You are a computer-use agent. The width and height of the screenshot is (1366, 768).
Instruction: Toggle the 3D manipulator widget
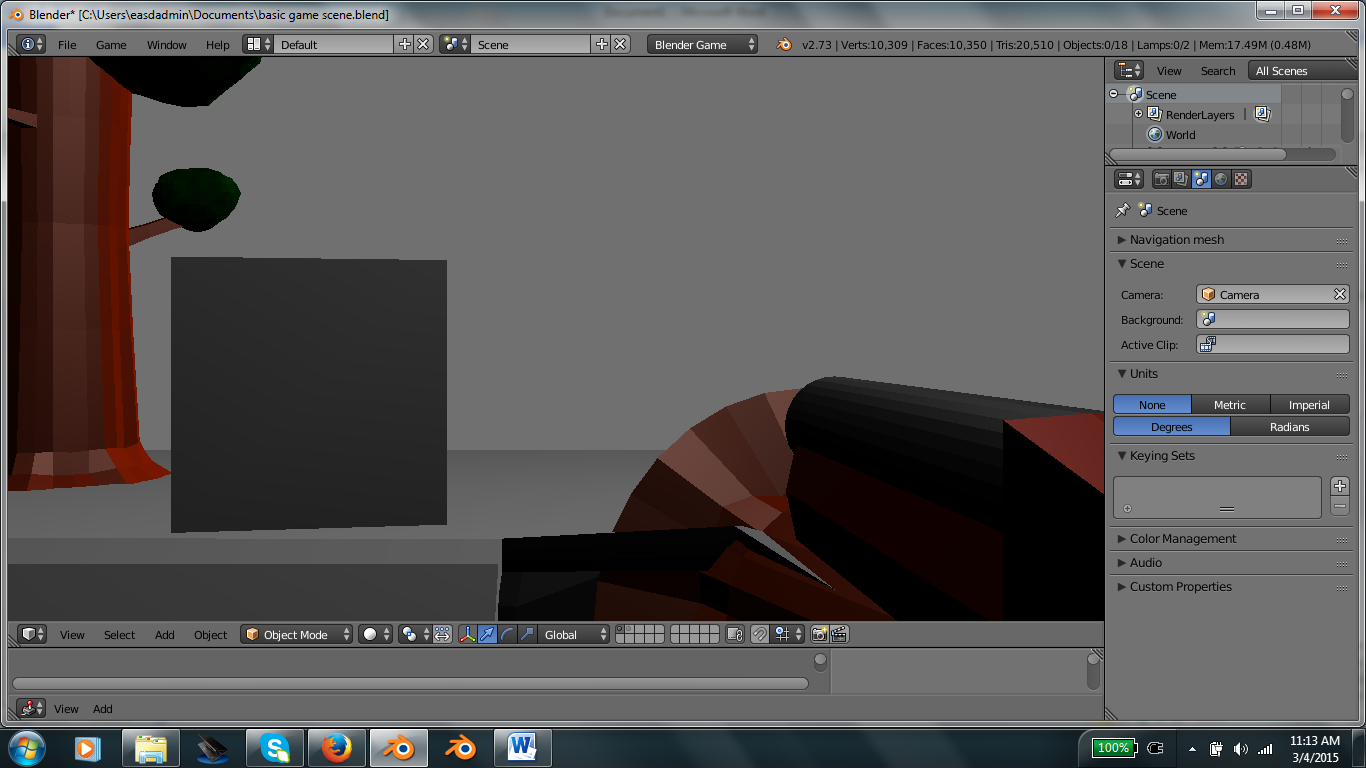click(x=467, y=634)
